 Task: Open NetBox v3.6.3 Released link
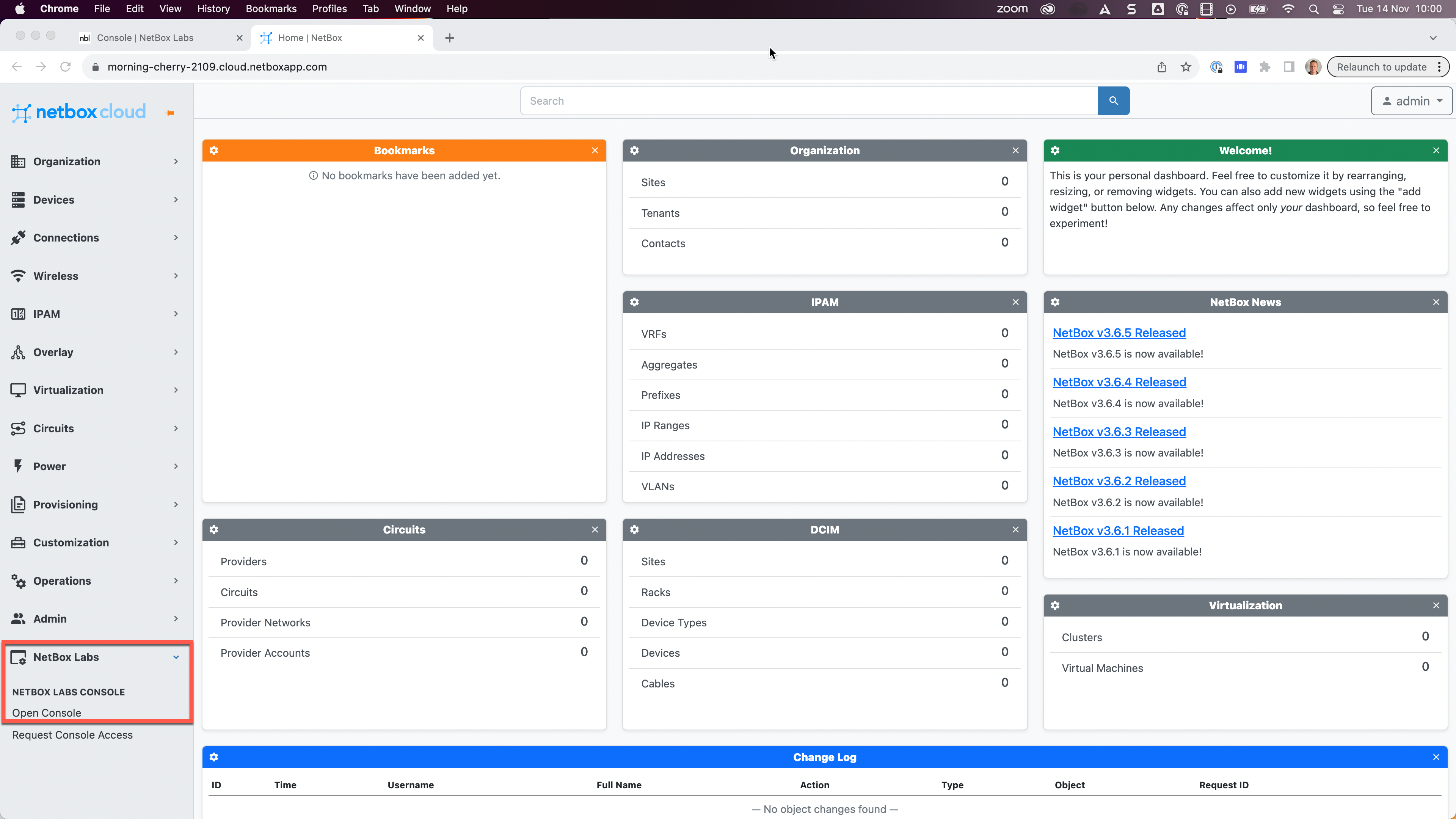point(1119,432)
